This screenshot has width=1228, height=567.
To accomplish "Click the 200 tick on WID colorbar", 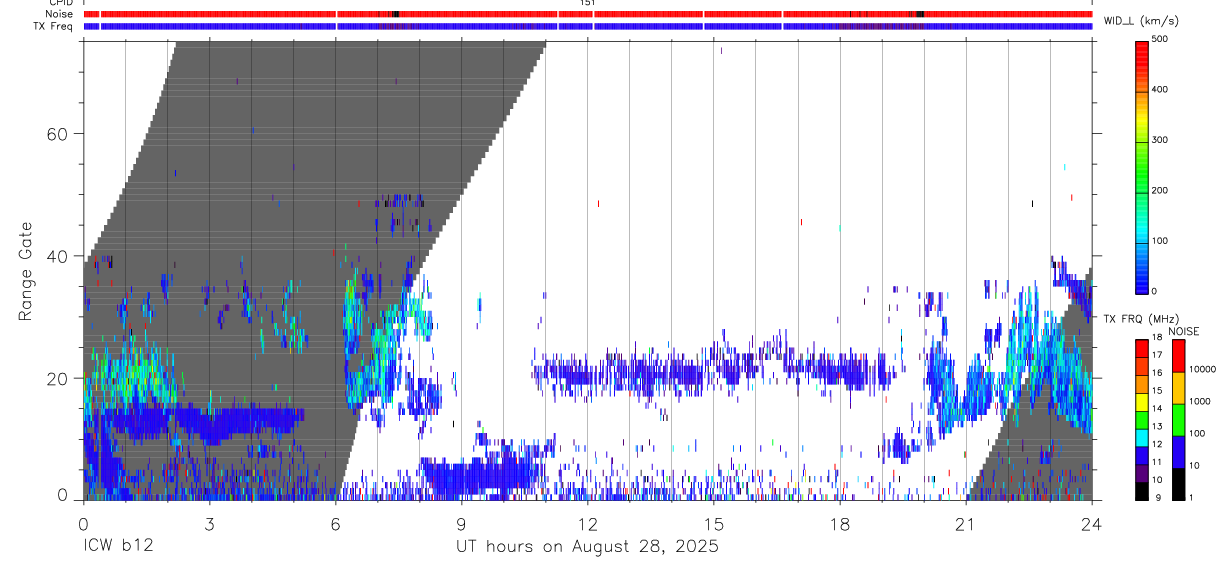I will (1160, 190).
